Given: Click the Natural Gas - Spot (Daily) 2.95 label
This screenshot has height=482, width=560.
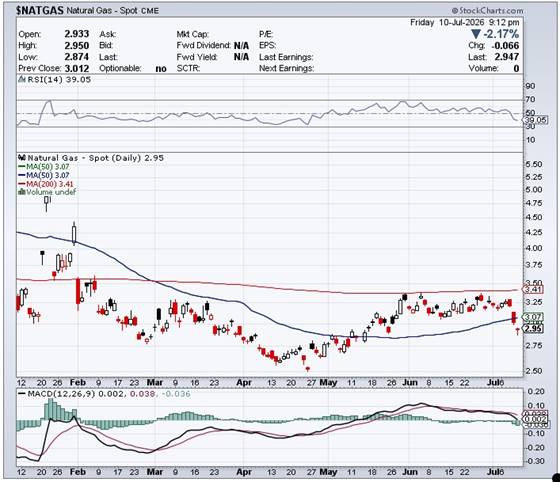Looking at the screenshot, I should [x=96, y=158].
